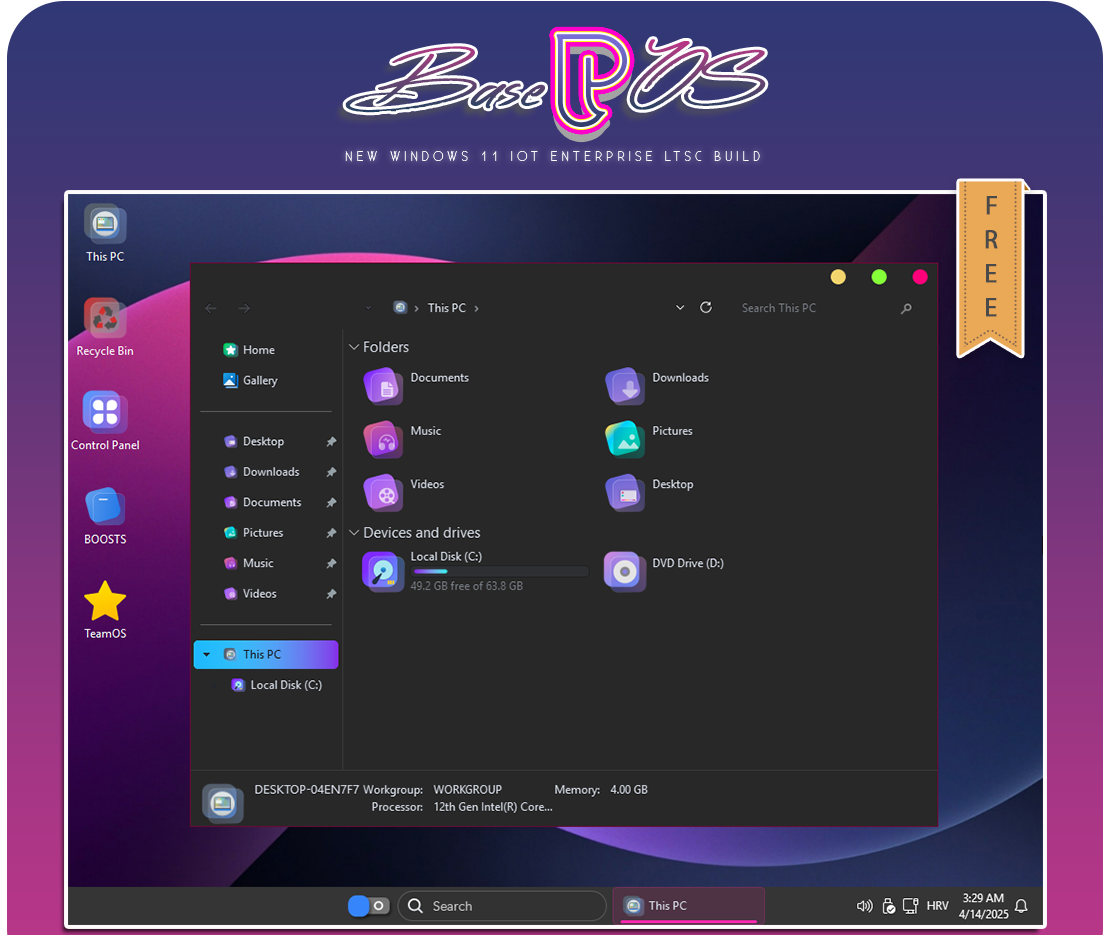This screenshot has width=1110, height=935.
Task: Click "49.2 GB free of 63.8 GB" text
Action: coord(467,586)
